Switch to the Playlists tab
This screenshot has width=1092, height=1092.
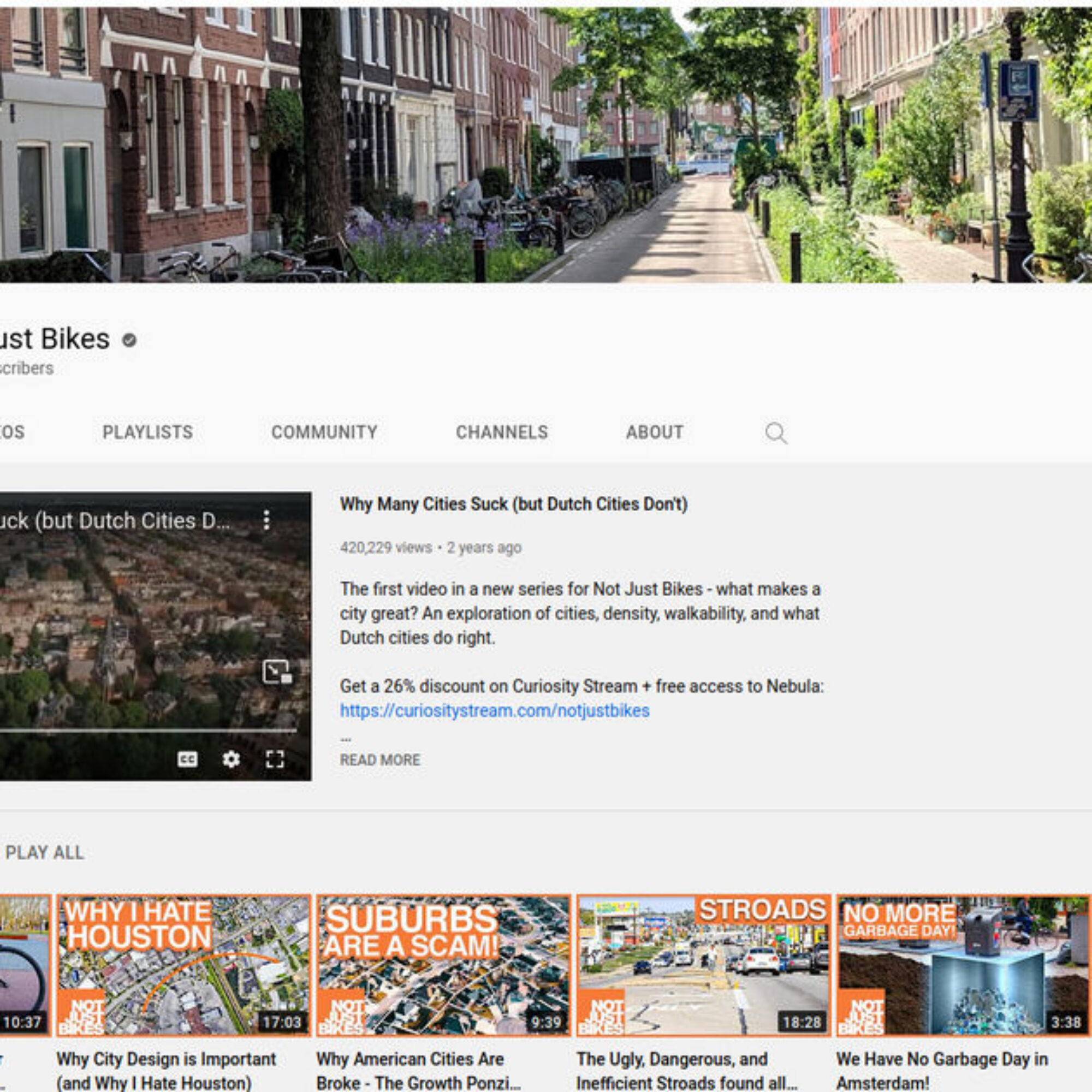tap(147, 432)
